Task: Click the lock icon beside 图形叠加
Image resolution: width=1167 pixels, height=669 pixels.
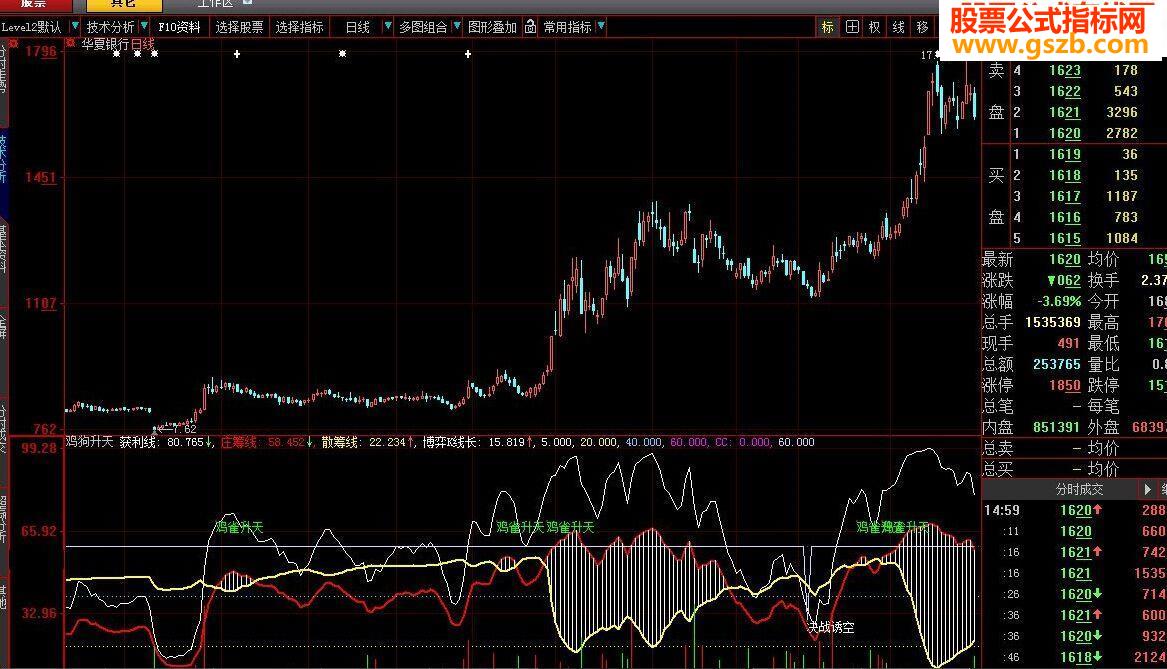Action: 530,27
